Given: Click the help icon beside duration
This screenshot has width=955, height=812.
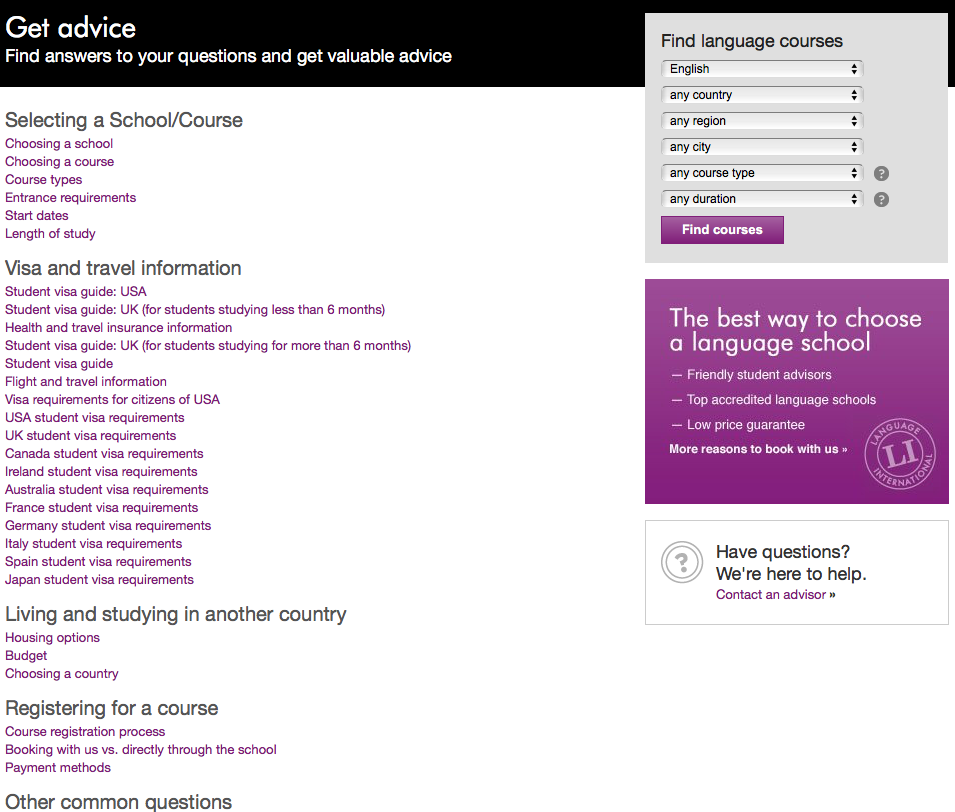Looking at the screenshot, I should click(x=881, y=199).
